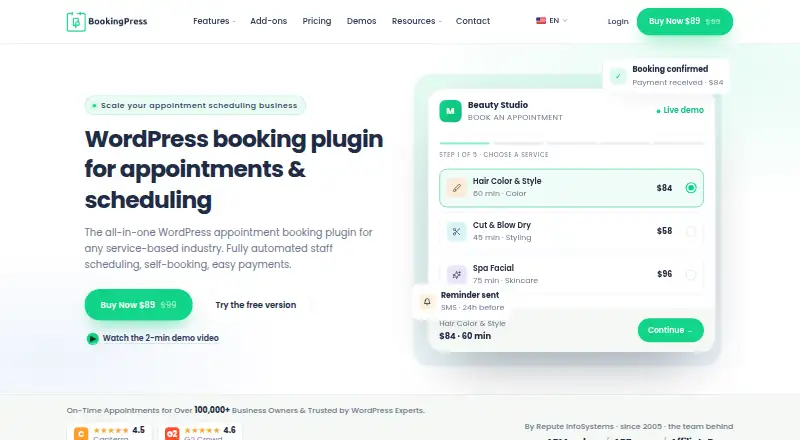Click the US flag language icon

click(x=541, y=20)
